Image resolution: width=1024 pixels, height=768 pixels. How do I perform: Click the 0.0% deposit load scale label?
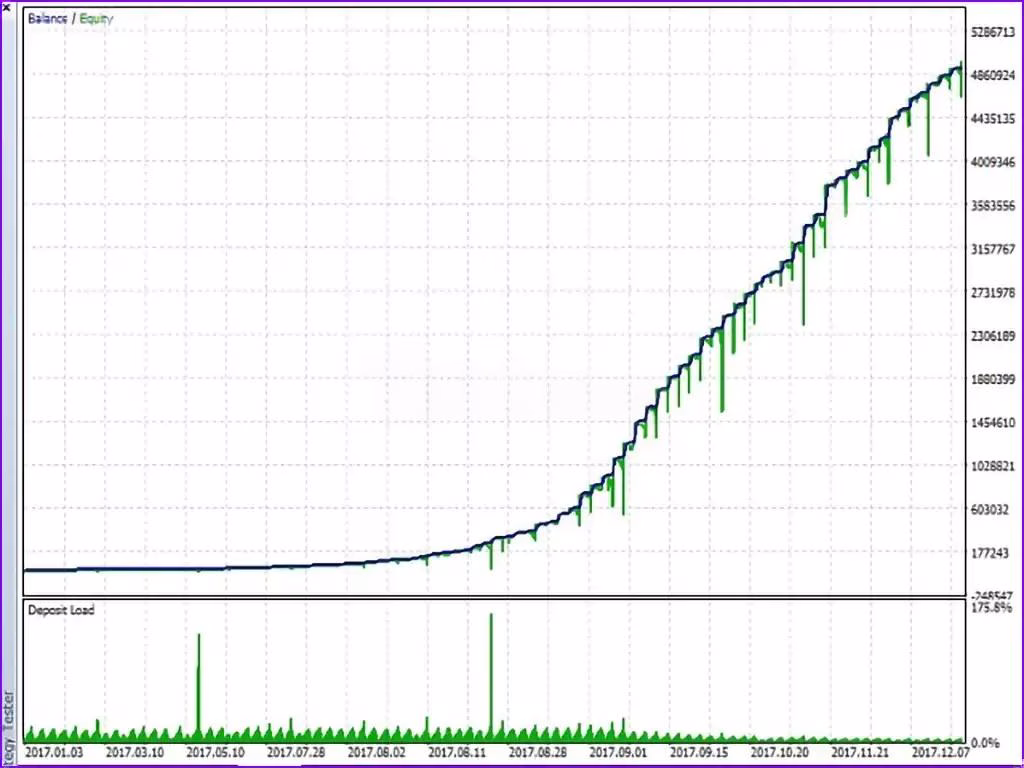[985, 743]
